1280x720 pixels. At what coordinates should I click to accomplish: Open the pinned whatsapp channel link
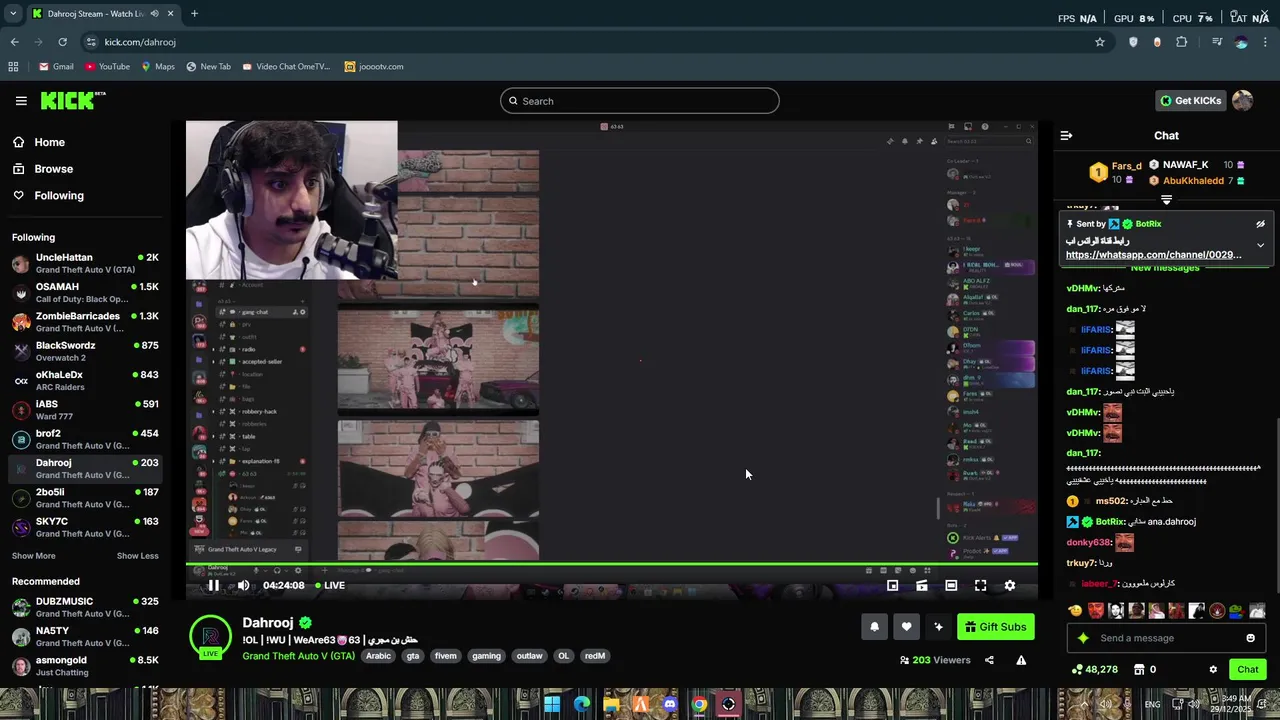(1153, 255)
